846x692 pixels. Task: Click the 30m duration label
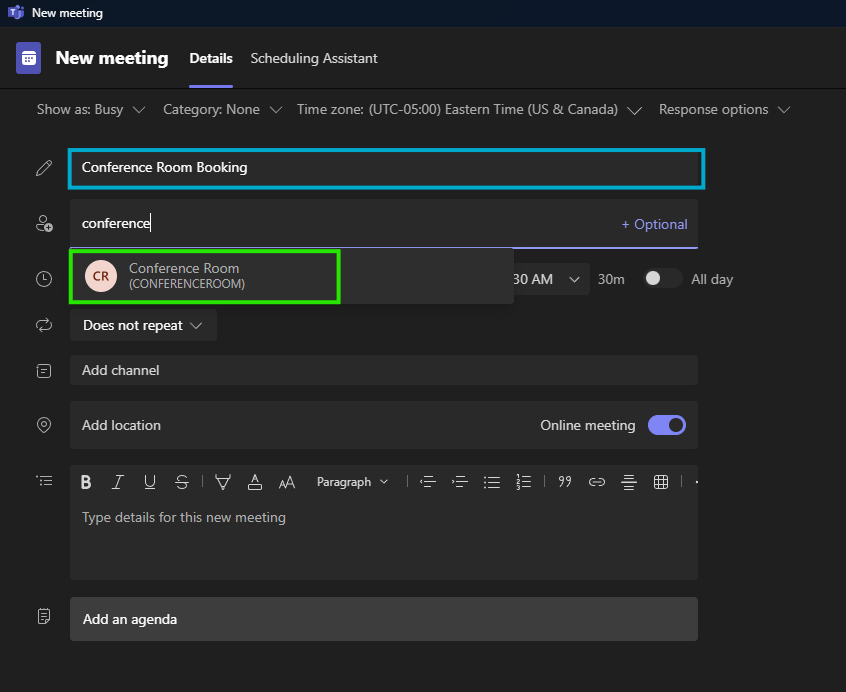(611, 279)
